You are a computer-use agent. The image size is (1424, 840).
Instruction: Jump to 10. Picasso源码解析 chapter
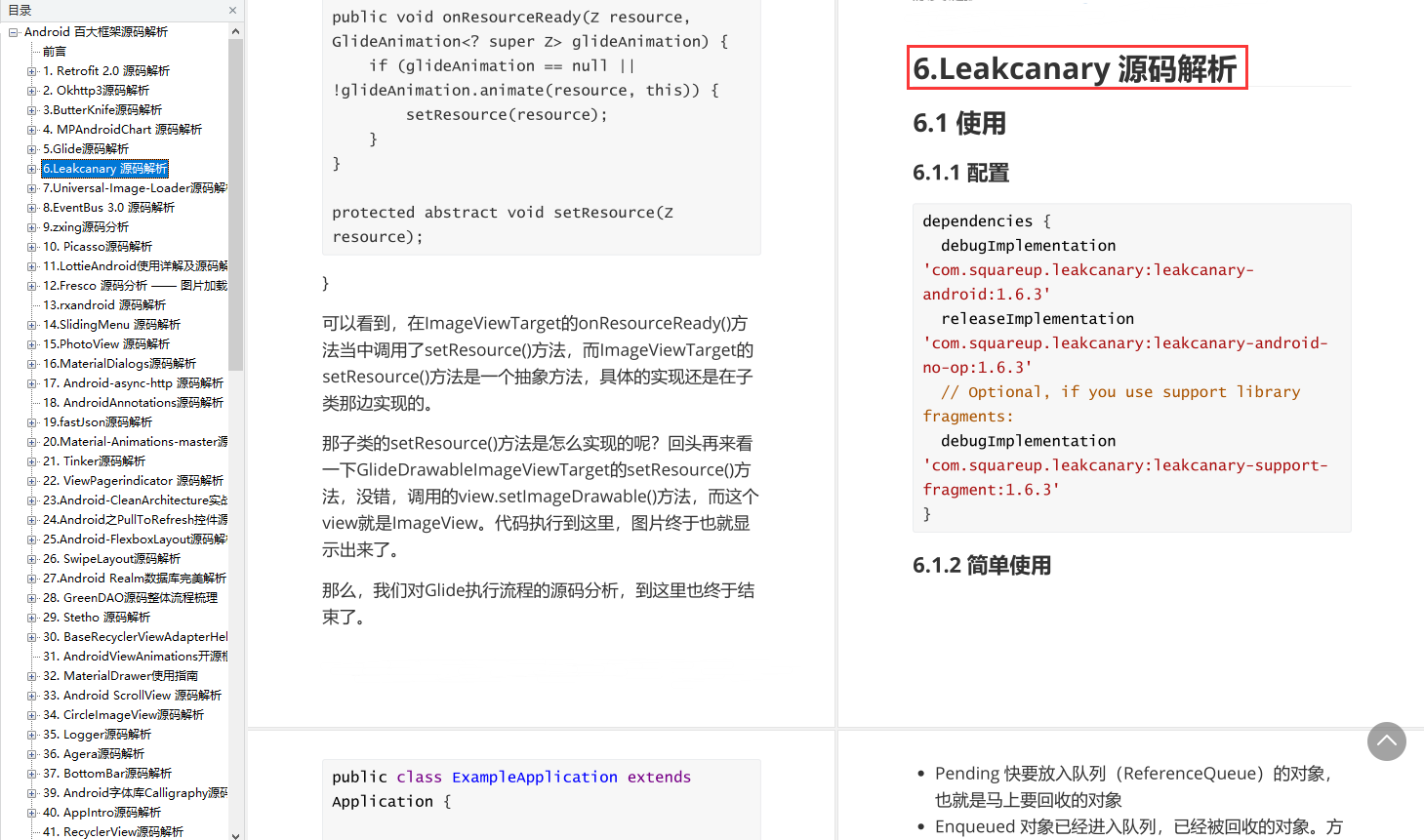pos(98,247)
